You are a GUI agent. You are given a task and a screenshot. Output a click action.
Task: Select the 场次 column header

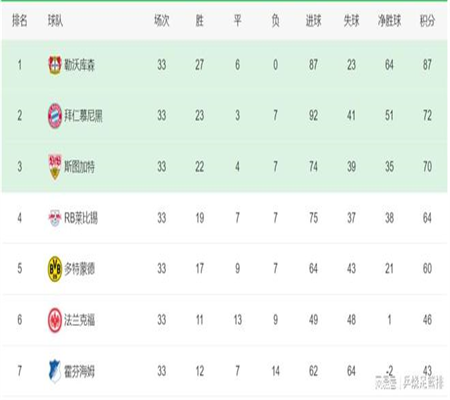pos(162,21)
